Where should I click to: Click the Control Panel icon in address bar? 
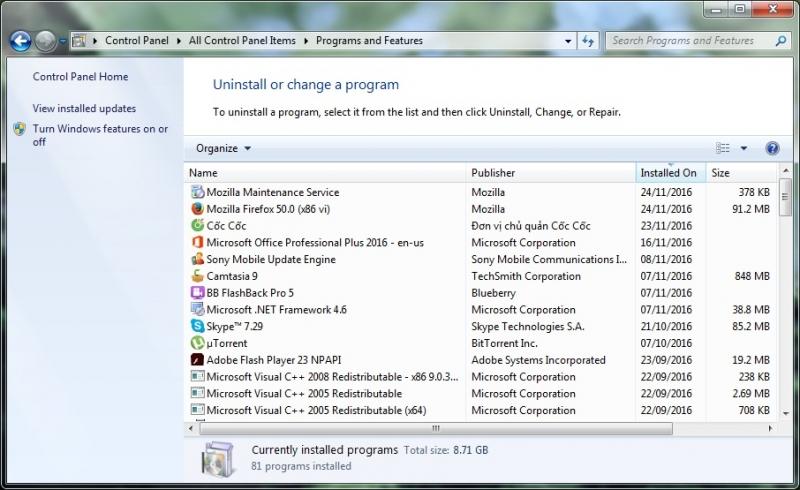pyautogui.click(x=79, y=41)
